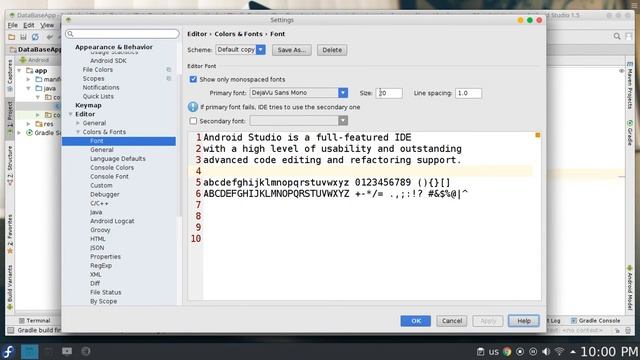Select Console Colors in settings tree
Image resolution: width=640 pixels, height=360 pixels.
click(x=112, y=168)
